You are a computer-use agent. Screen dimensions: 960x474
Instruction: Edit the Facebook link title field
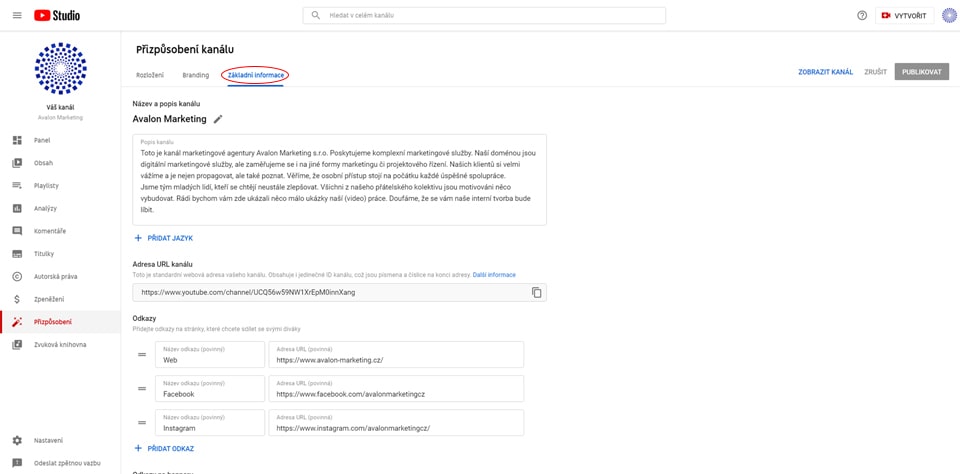(209, 388)
